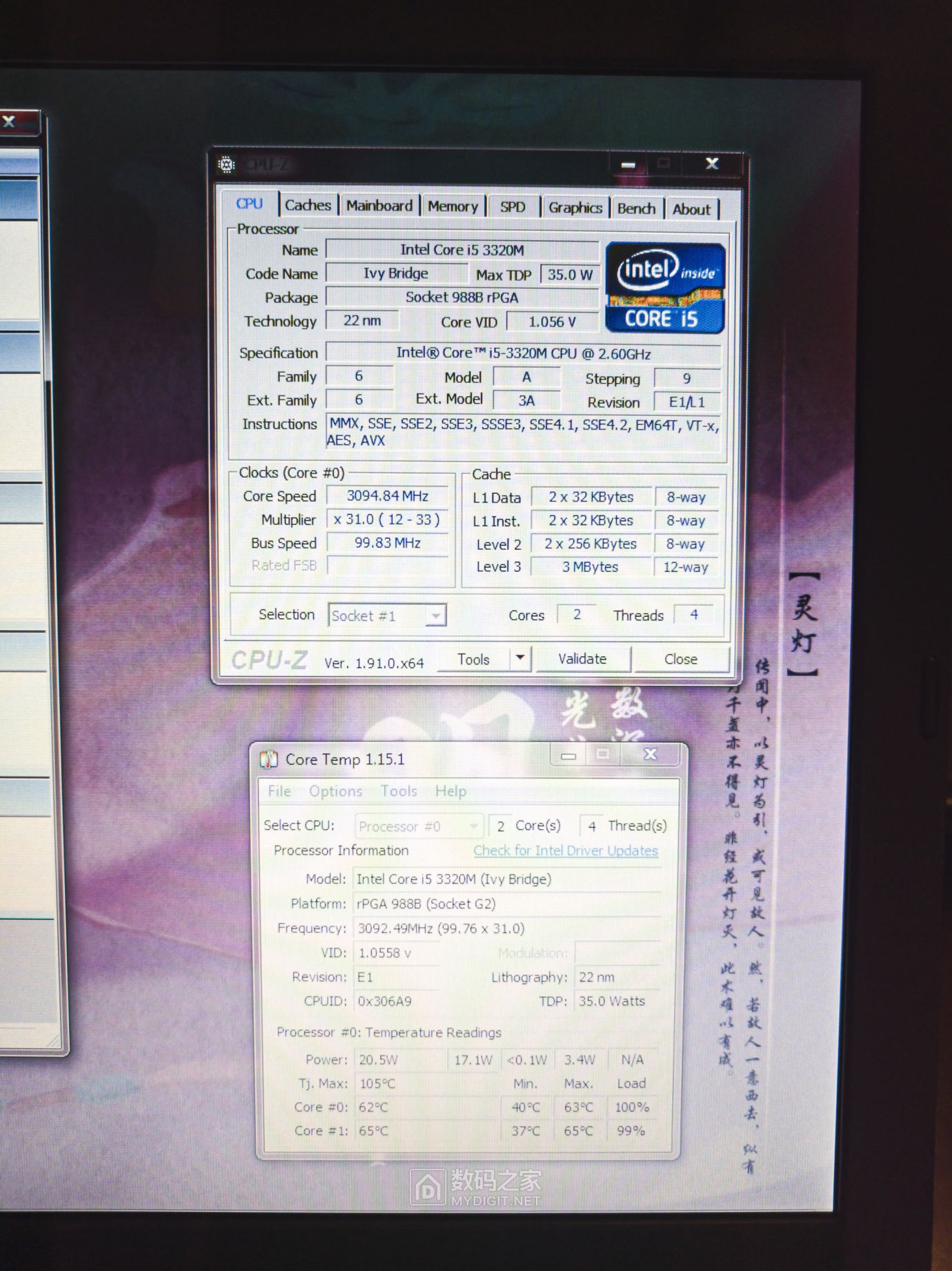The width and height of the screenshot is (952, 1271).
Task: Click the Tools button in CPU-Z
Action: 474,660
